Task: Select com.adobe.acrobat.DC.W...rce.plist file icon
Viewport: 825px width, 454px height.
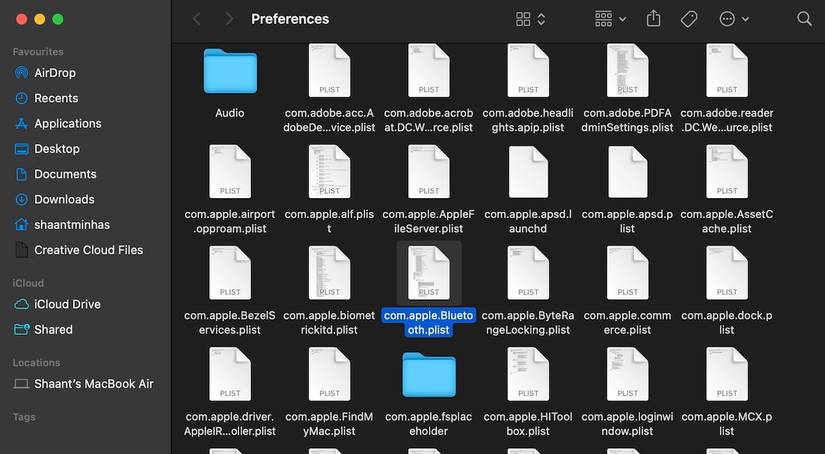Action: click(429, 70)
